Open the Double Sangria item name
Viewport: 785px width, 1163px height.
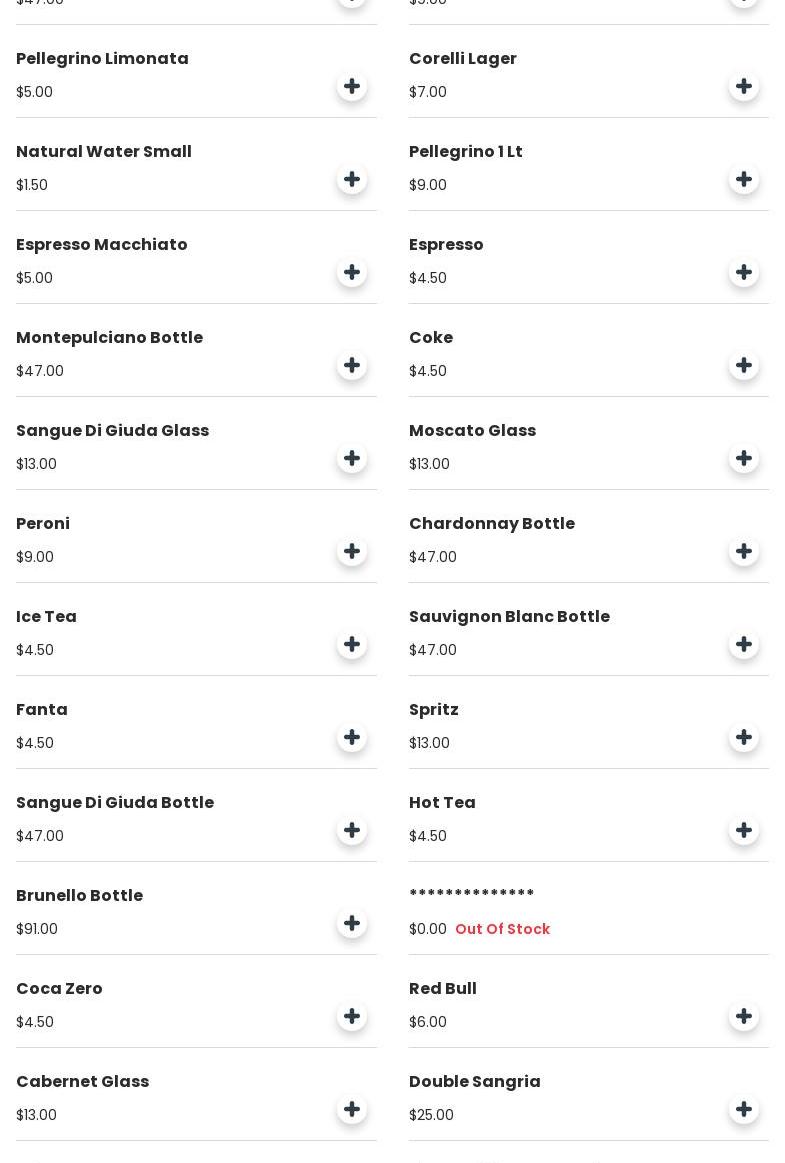tap(474, 1082)
